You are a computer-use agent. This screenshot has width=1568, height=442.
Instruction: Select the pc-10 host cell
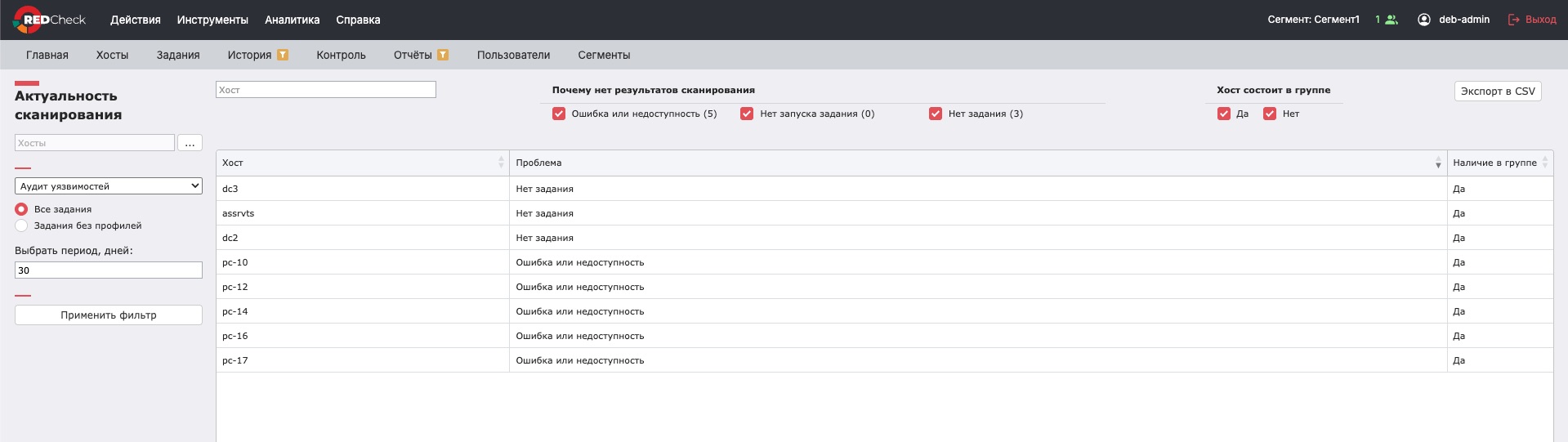363,262
